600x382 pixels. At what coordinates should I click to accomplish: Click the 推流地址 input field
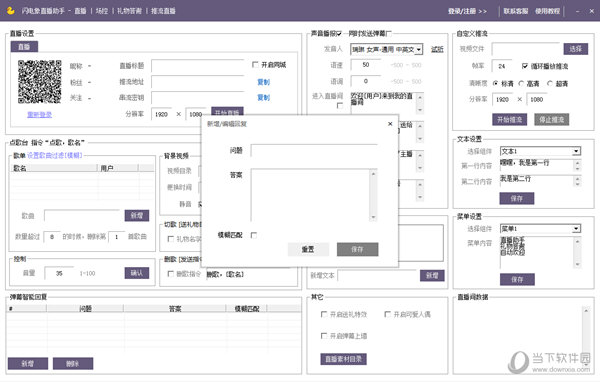[198, 82]
